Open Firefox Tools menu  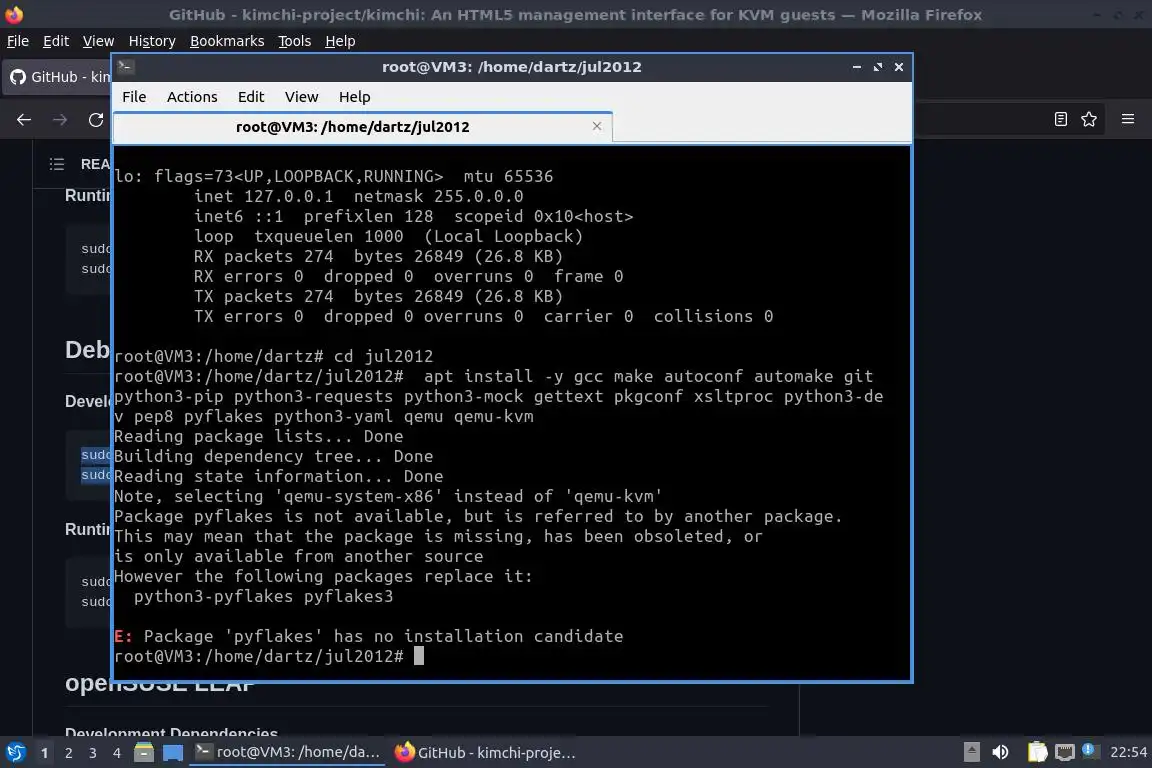tap(295, 41)
